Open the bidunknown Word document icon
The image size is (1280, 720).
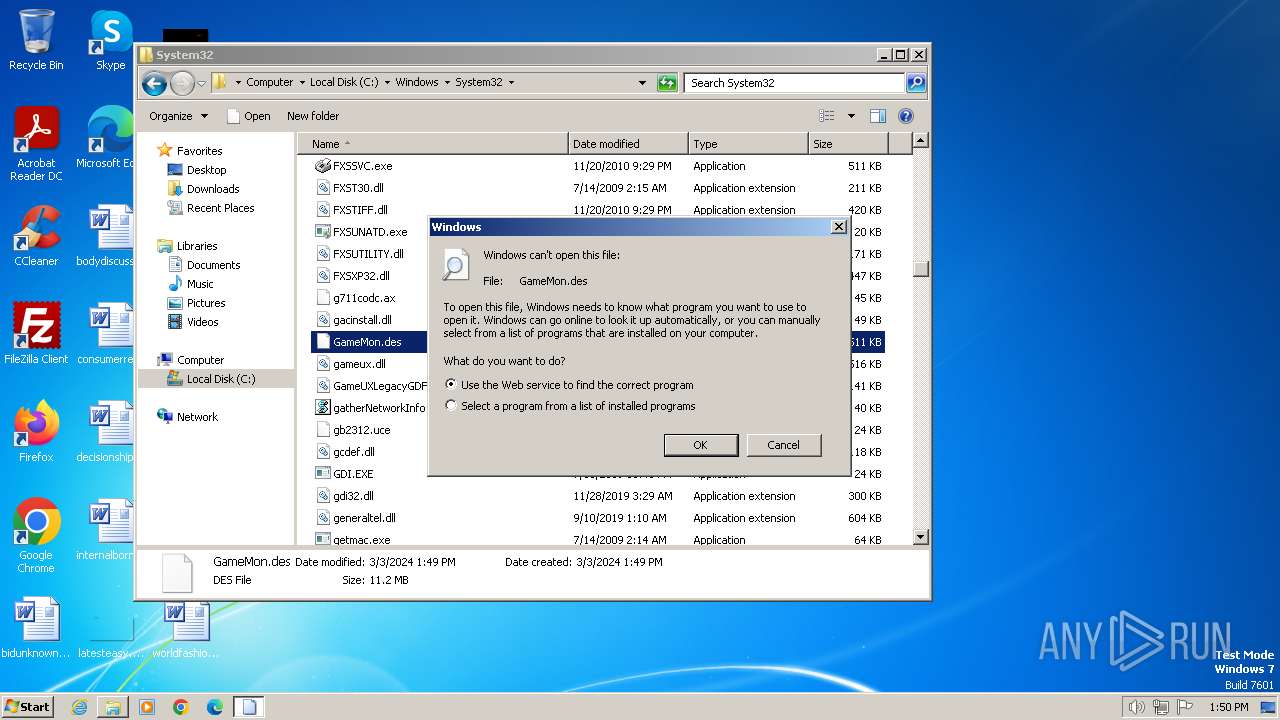pyautogui.click(x=36, y=628)
